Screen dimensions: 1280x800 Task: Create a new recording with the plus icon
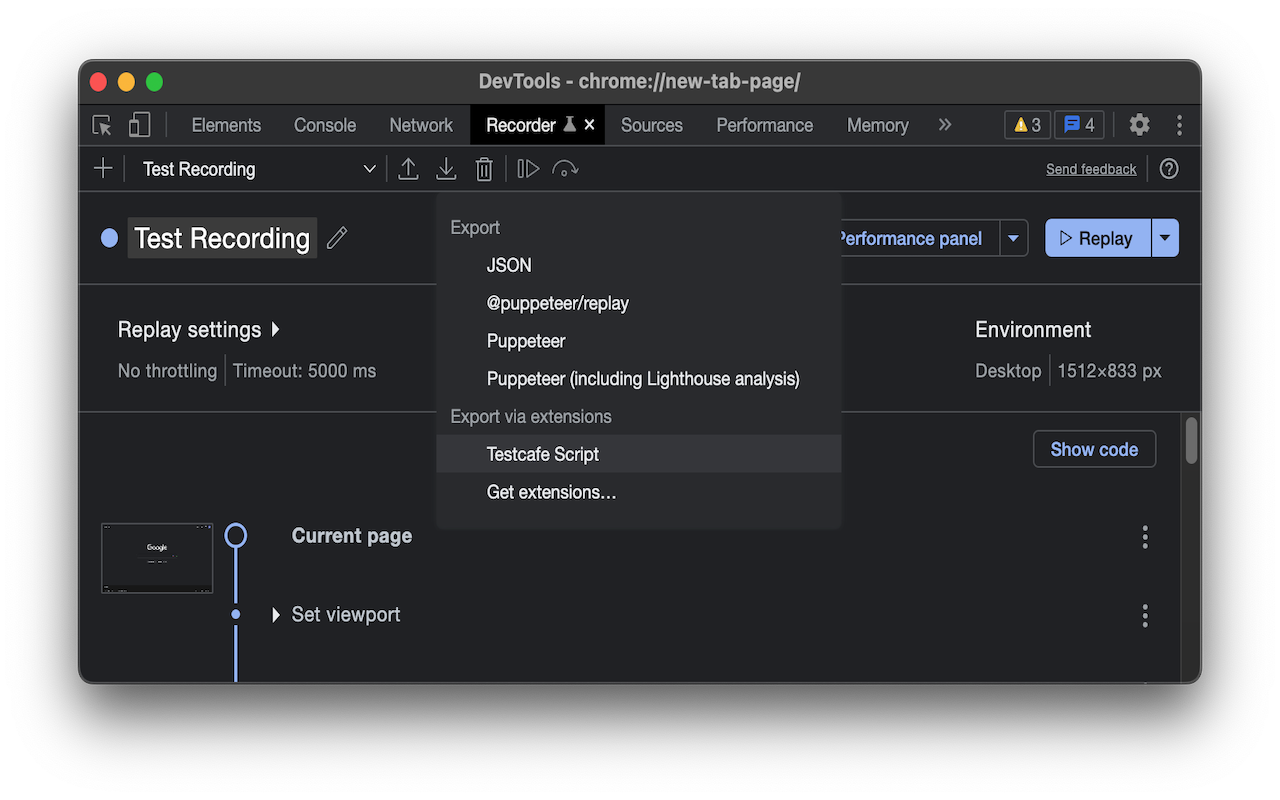(102, 168)
